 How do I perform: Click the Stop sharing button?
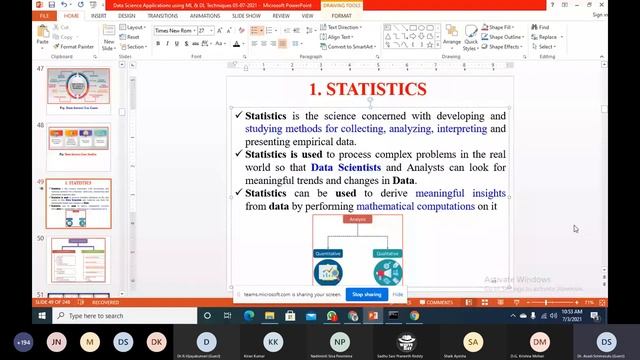pos(367,294)
